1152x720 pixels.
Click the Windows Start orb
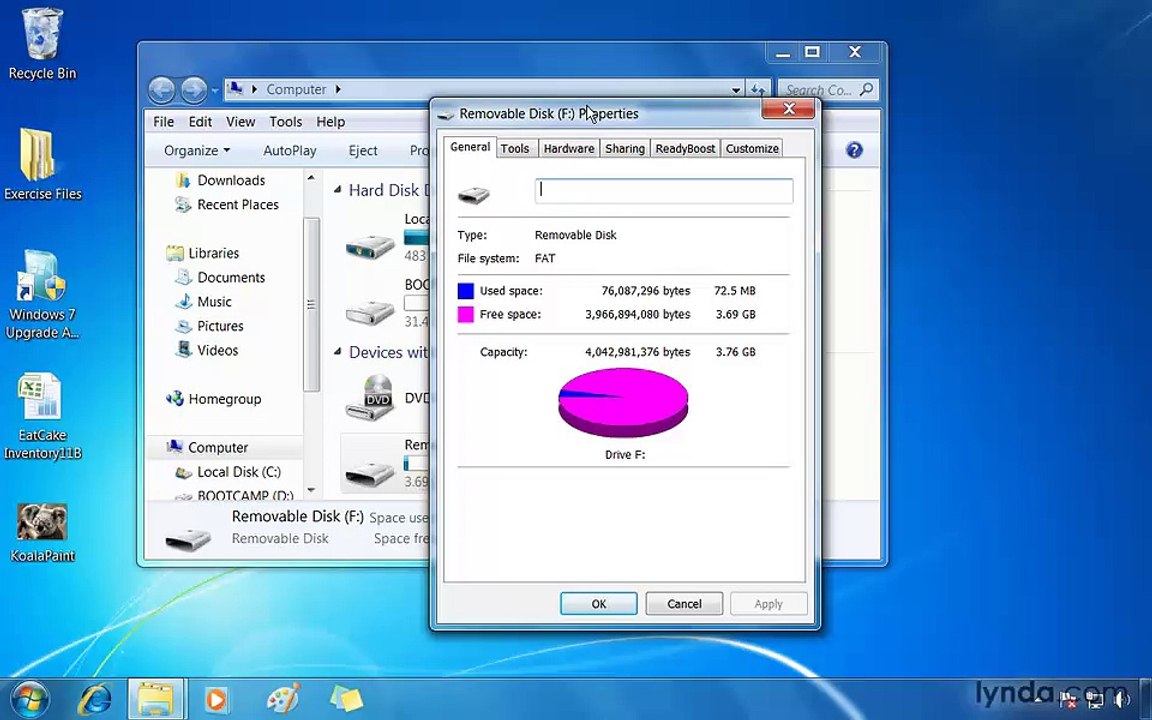(x=30, y=699)
